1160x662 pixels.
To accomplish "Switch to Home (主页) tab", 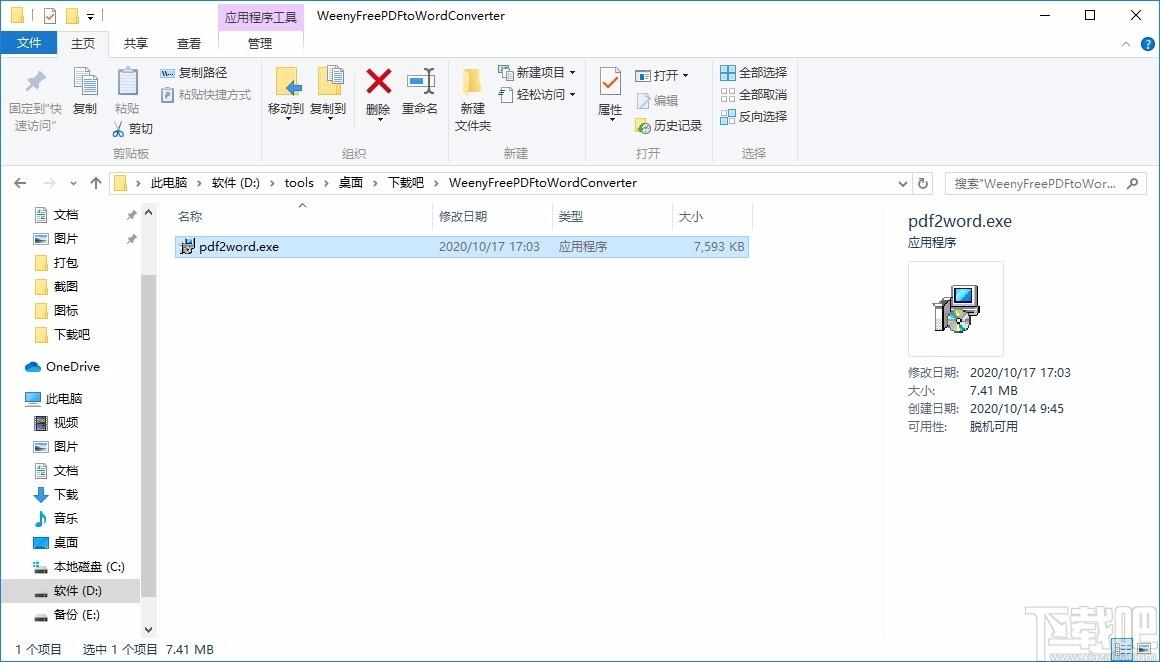I will click(x=83, y=44).
